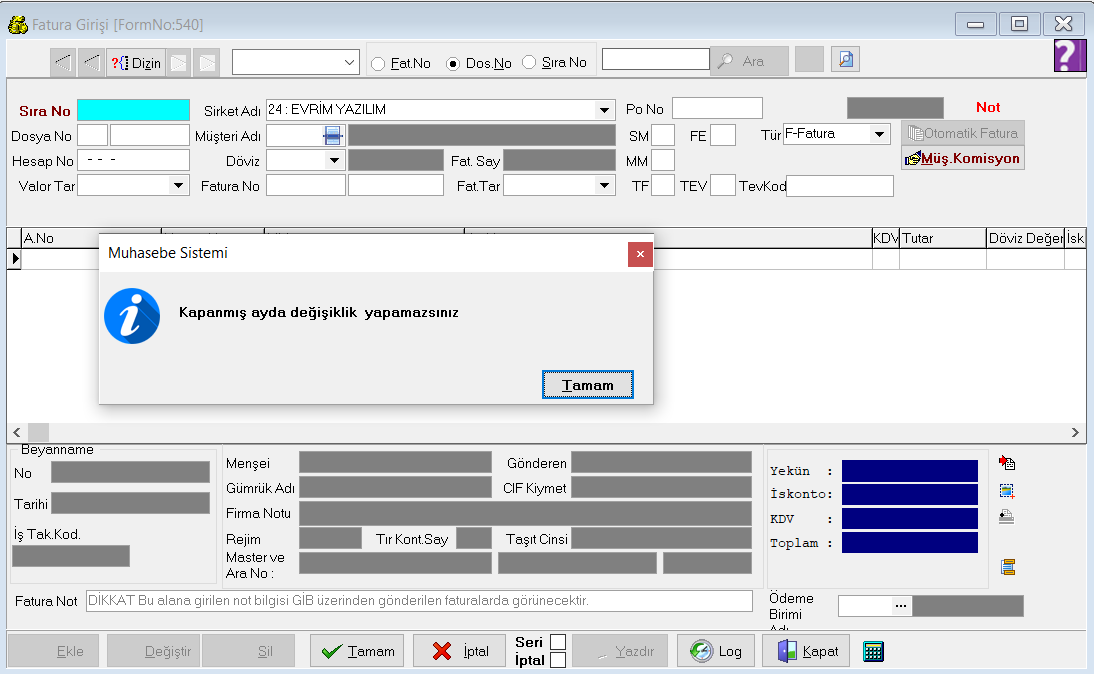Click the Ara search button
Viewport: 1094px width, 674px height.
[749, 61]
